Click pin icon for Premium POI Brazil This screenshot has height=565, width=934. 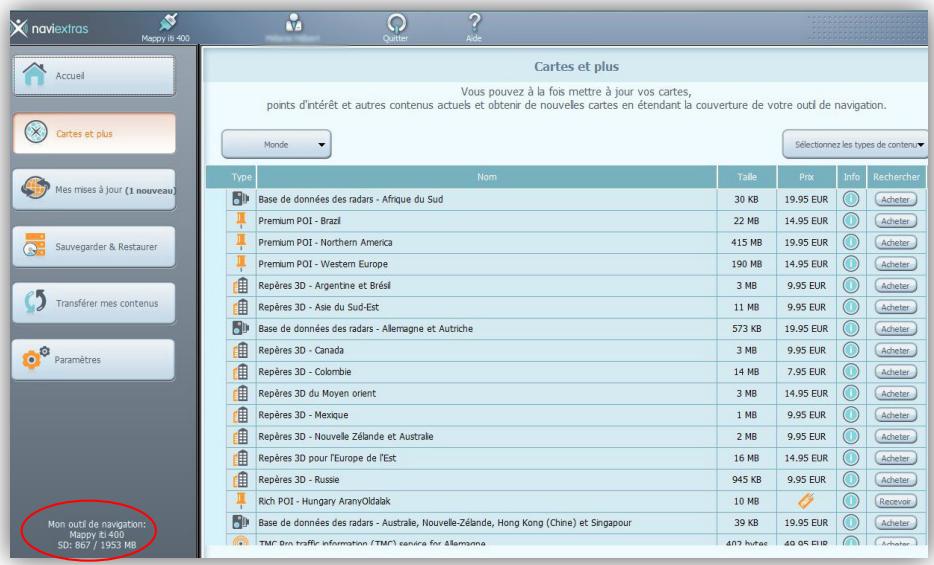pyautogui.click(x=241, y=220)
